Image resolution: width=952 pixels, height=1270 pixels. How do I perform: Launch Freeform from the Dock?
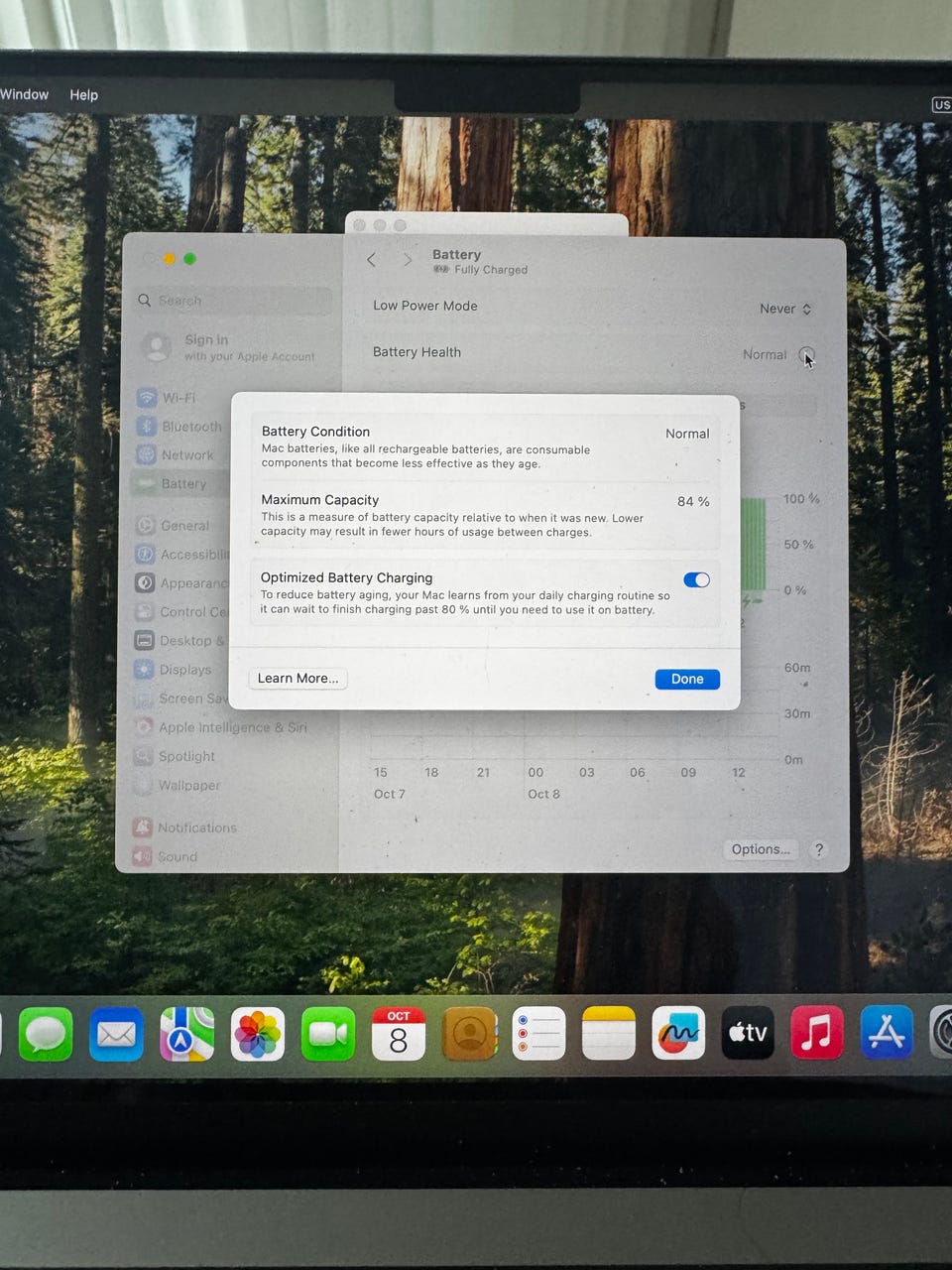[678, 1034]
